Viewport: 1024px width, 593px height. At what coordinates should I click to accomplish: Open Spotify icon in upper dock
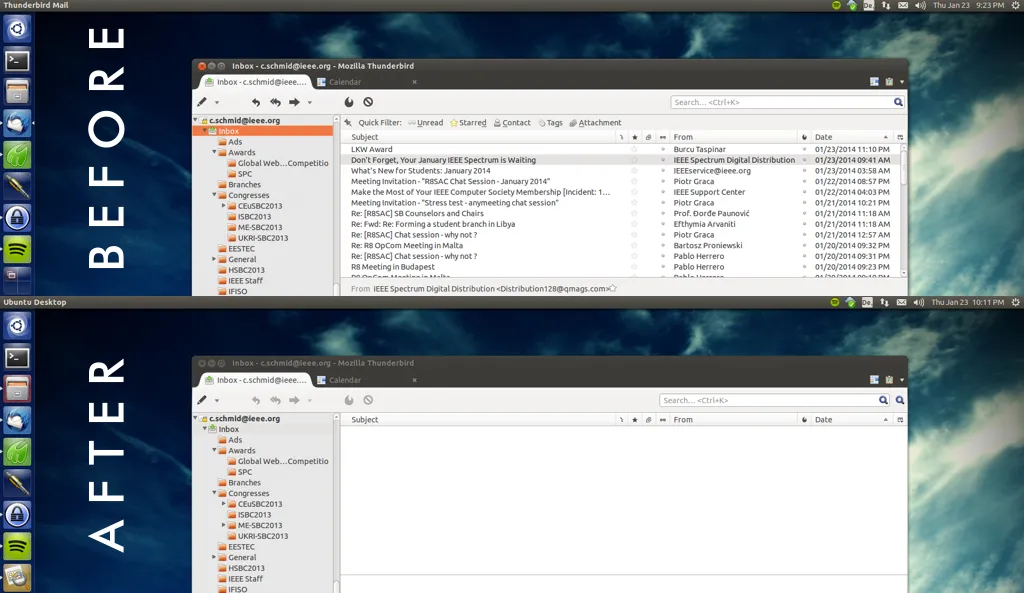coord(17,249)
